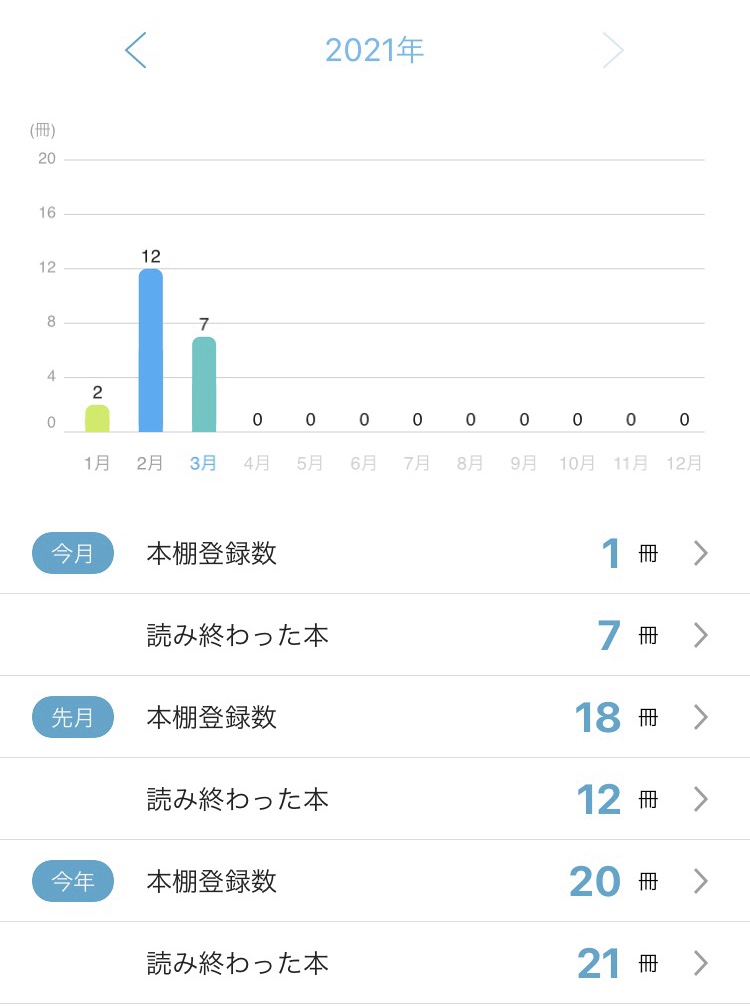Select the teal March bar

(204, 384)
